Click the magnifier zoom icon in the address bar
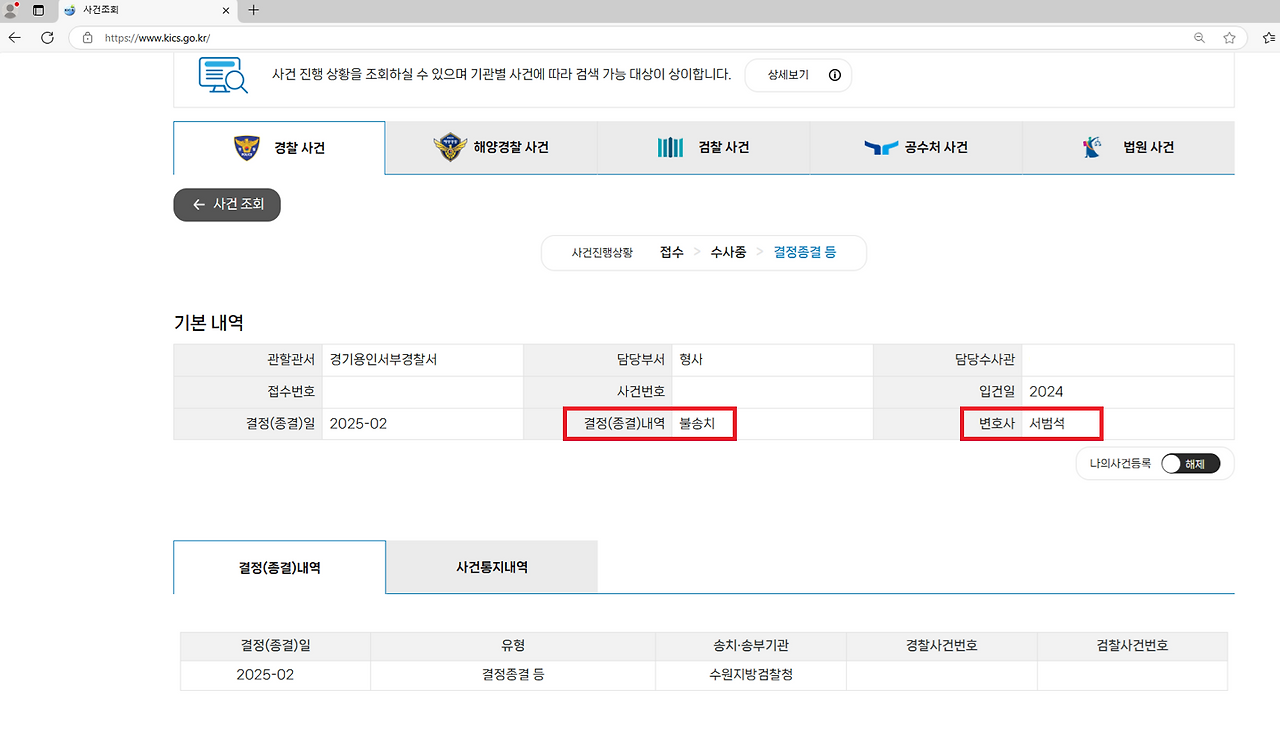 (1199, 37)
